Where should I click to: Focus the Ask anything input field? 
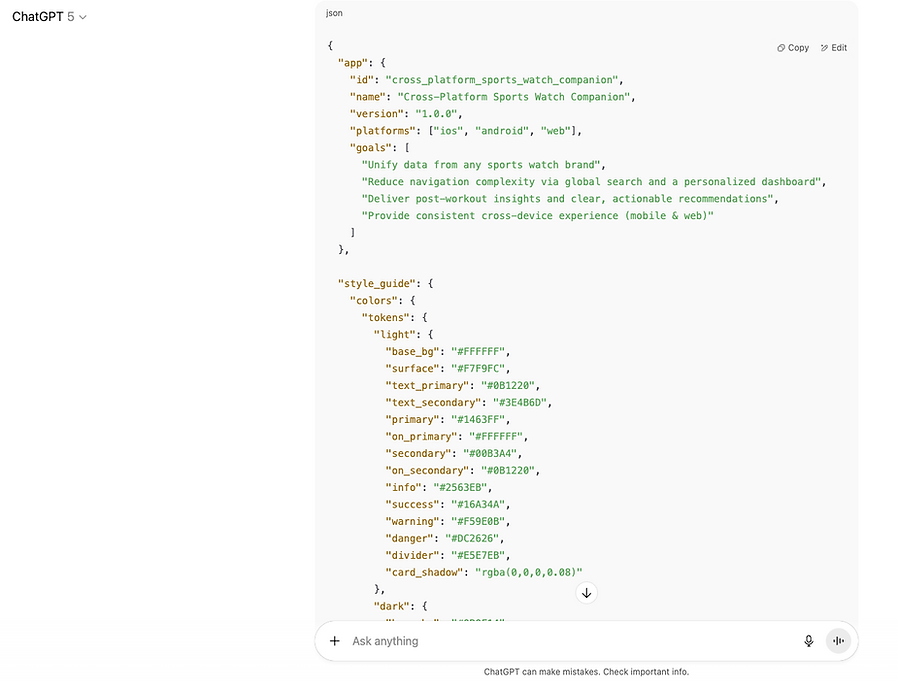coord(573,641)
